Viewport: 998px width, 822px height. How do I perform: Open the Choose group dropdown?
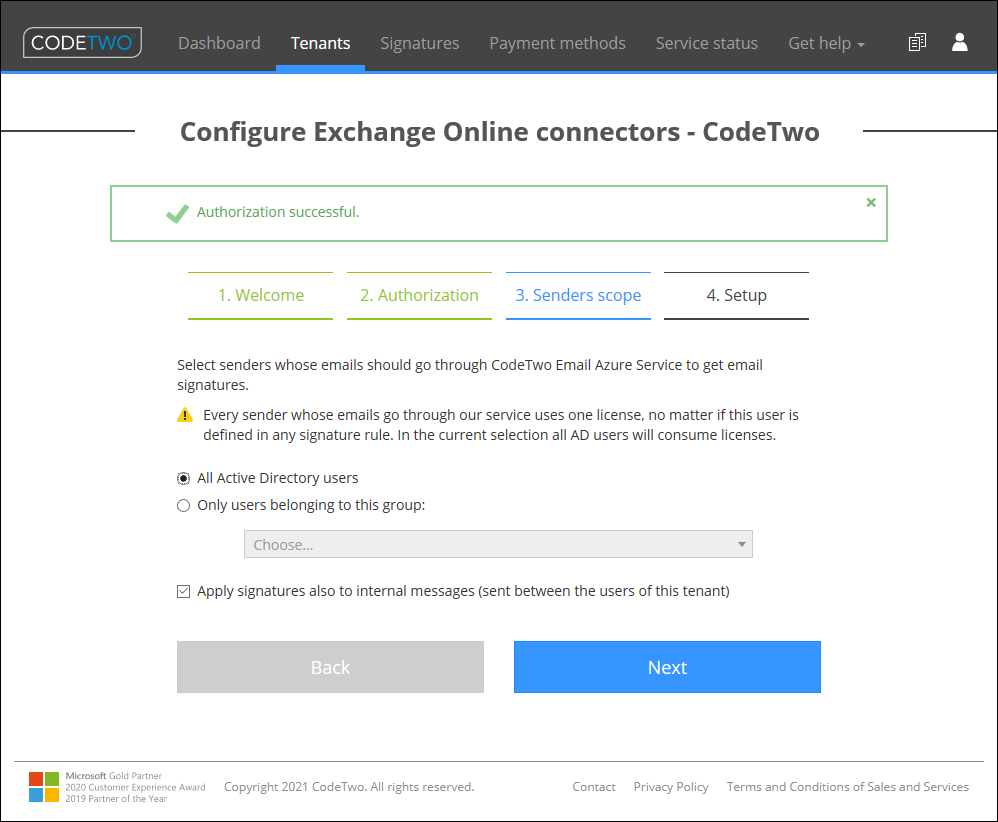498,544
